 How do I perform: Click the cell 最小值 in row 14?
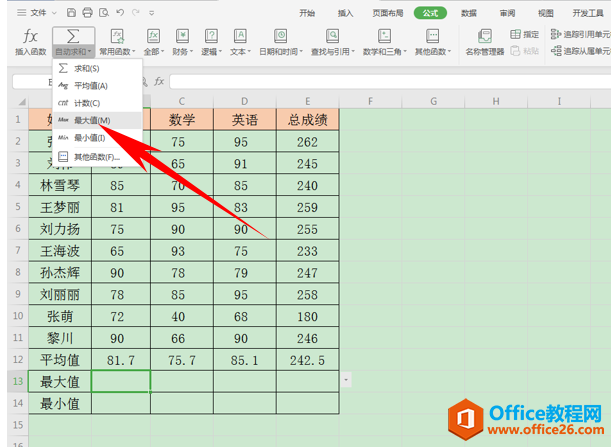(x=60, y=403)
